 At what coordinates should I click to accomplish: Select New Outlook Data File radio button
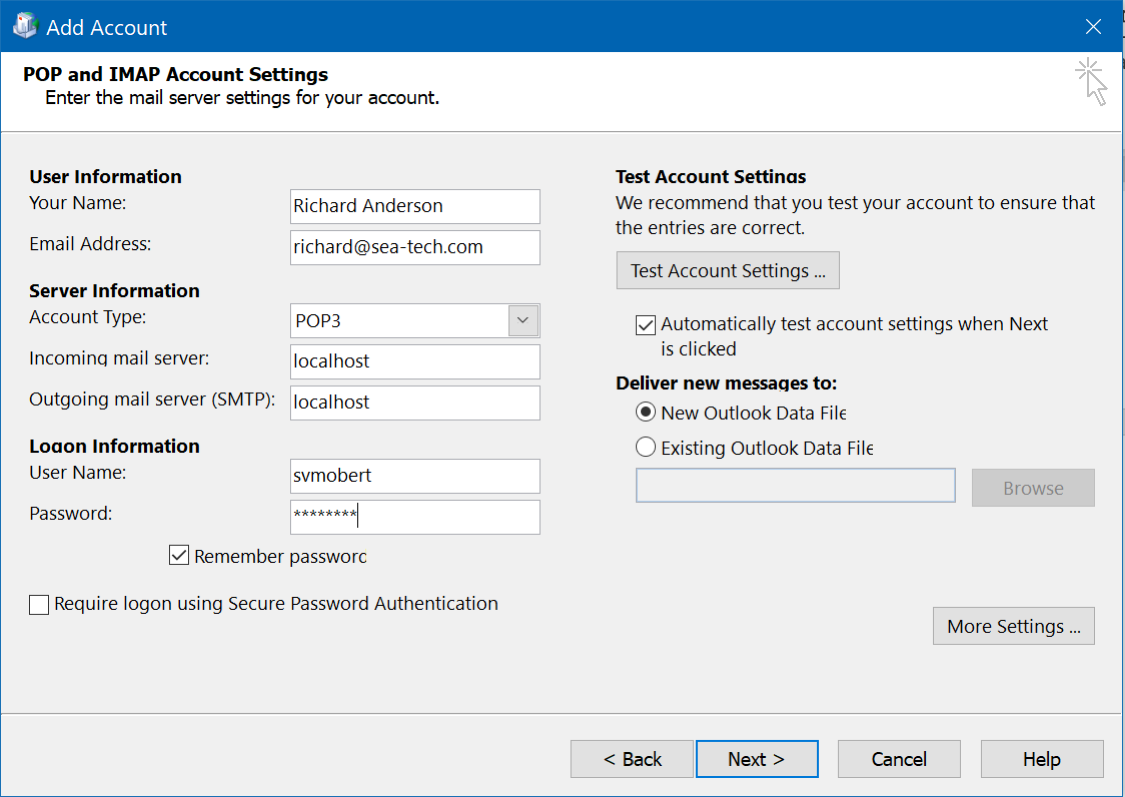(x=646, y=413)
